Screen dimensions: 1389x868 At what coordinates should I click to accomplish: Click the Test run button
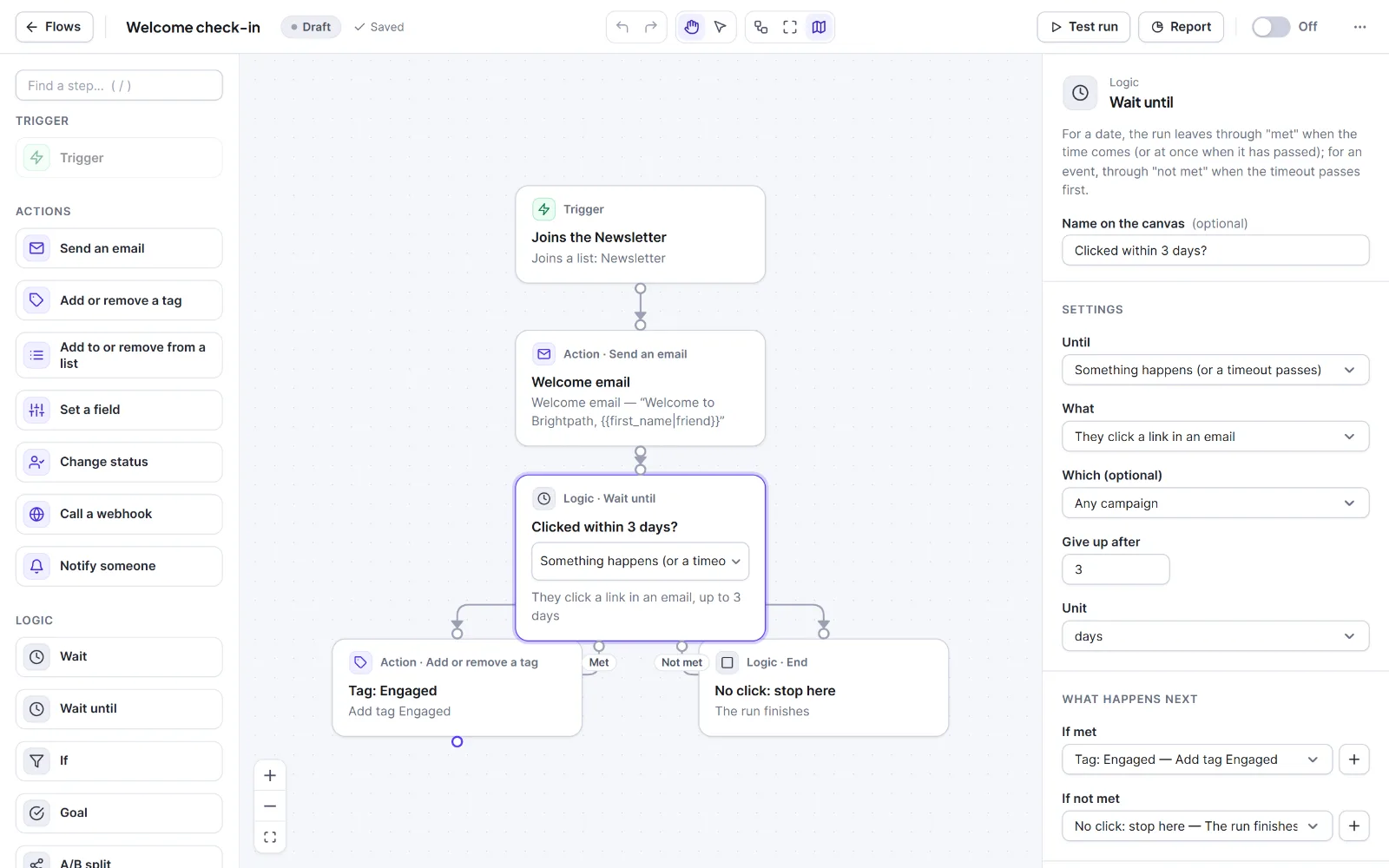[1083, 27]
